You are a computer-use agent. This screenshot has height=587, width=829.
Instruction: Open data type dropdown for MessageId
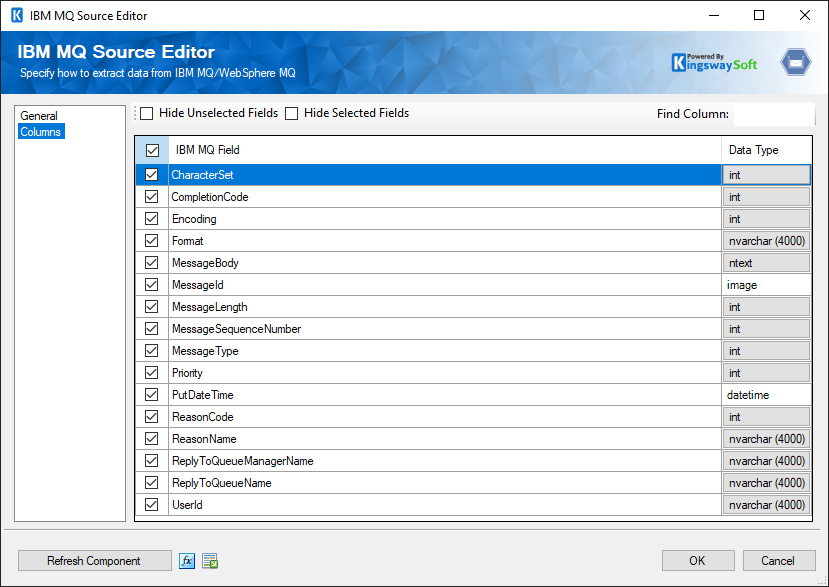tap(766, 285)
